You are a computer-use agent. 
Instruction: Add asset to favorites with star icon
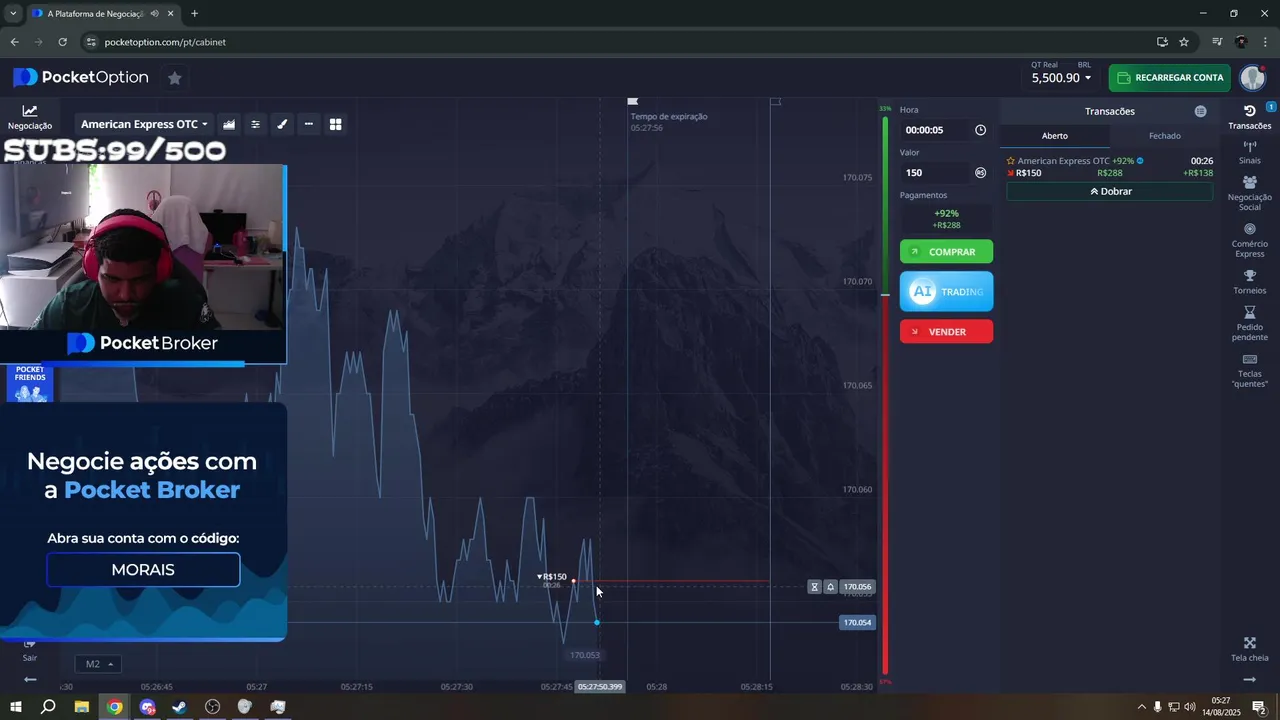(175, 78)
